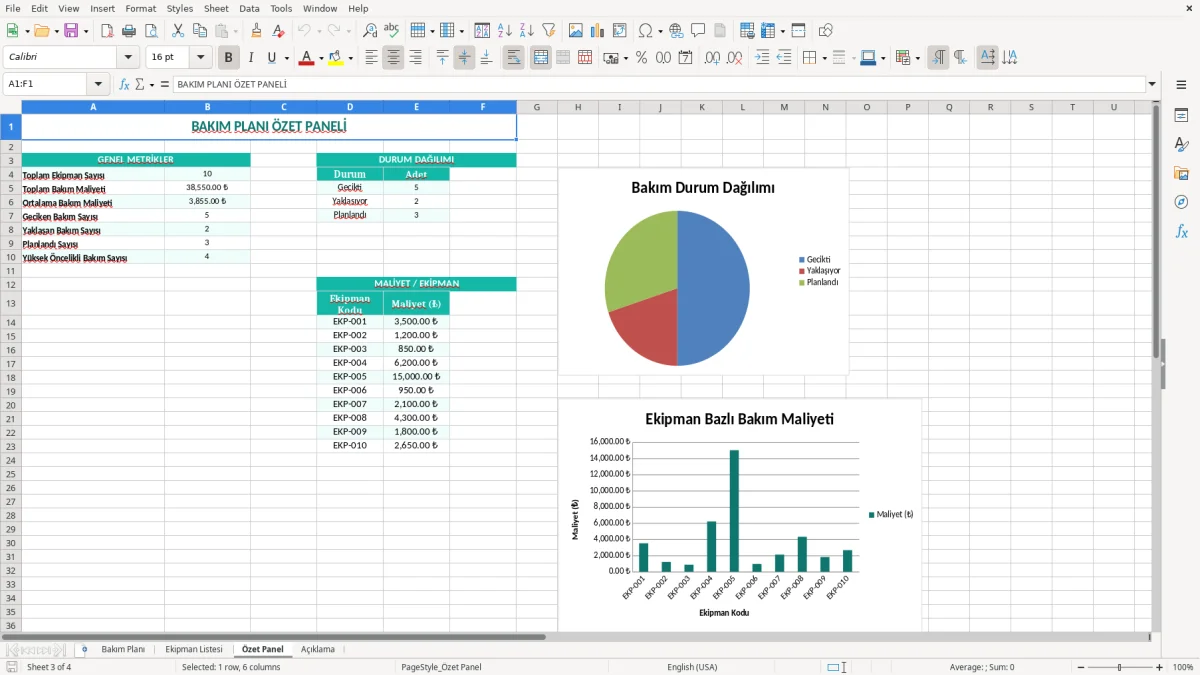Insert Hyperlink globe icon
The image size is (1200, 675).
point(677,31)
